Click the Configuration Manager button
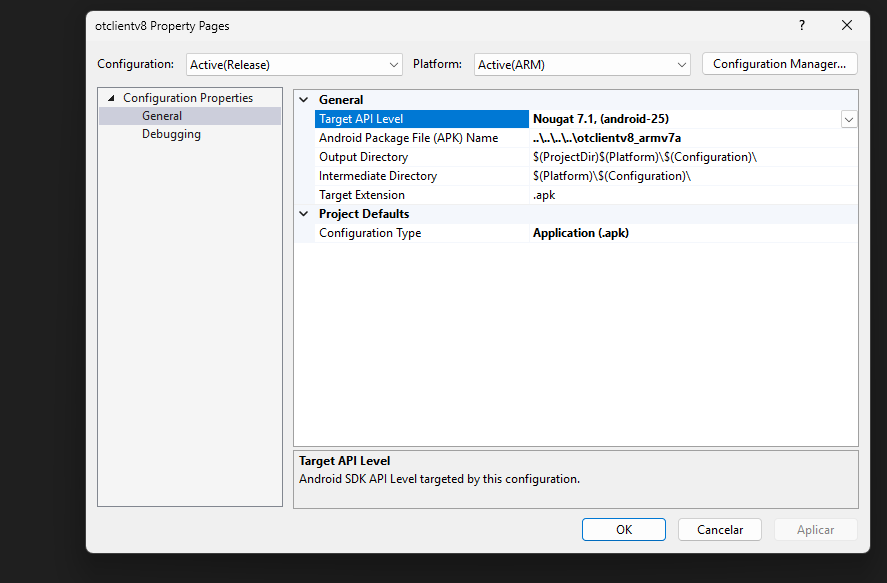Viewport: 887px width, 583px height. [x=779, y=64]
